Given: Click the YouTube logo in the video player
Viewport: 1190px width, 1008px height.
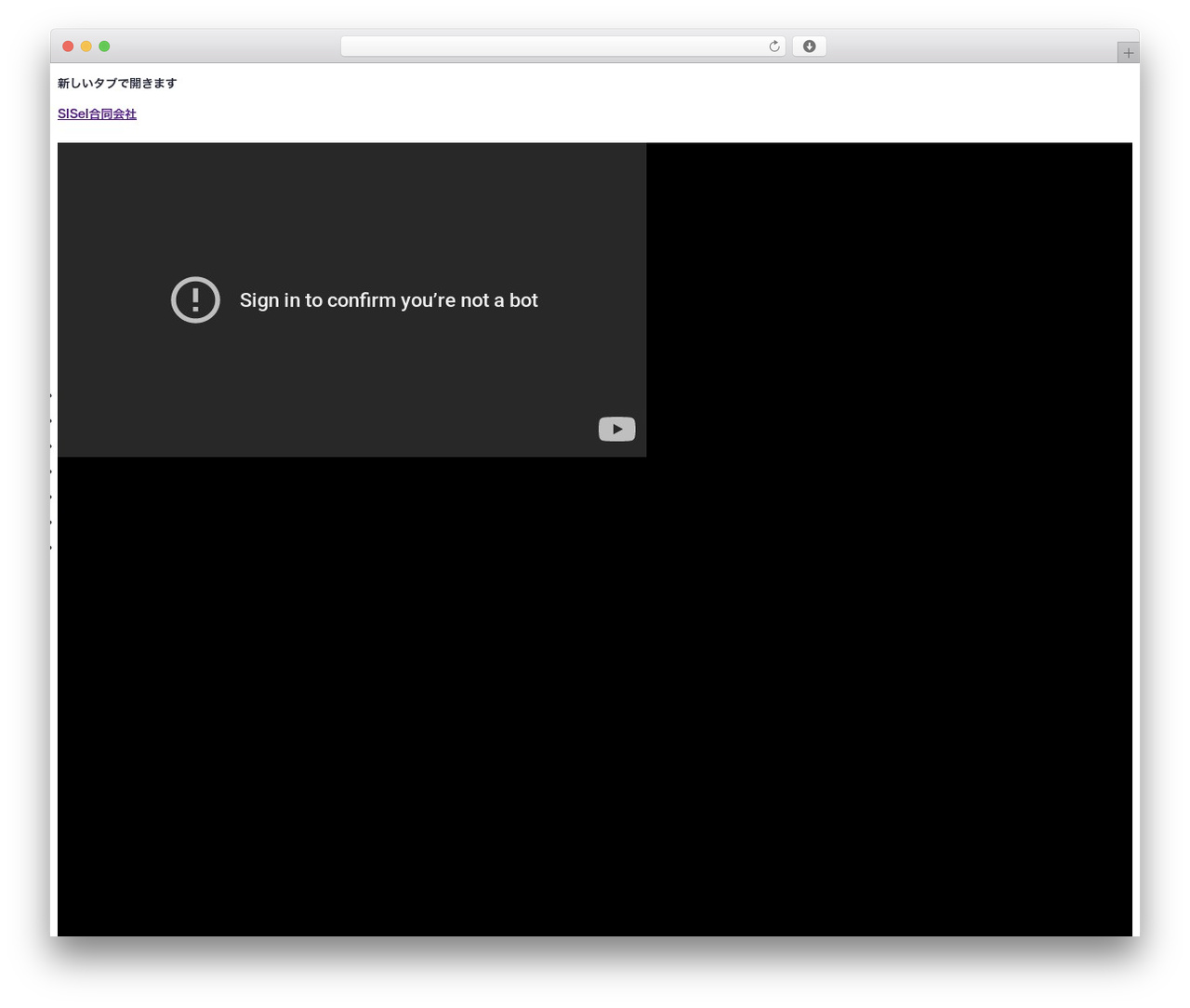Looking at the screenshot, I should pyautogui.click(x=616, y=429).
